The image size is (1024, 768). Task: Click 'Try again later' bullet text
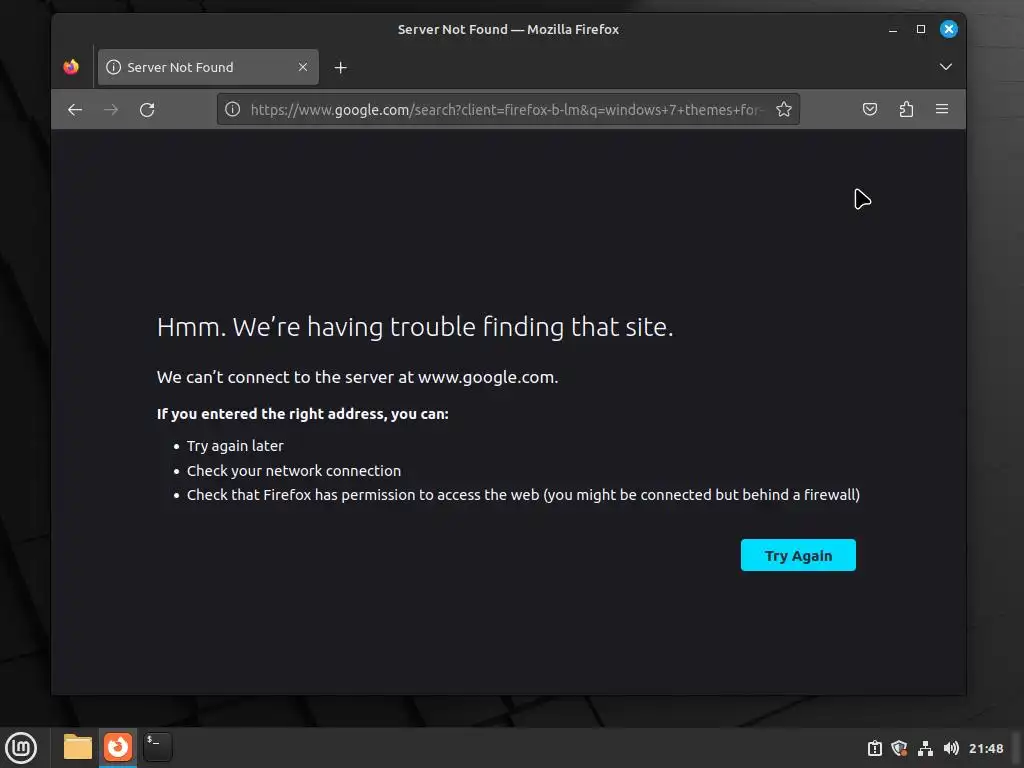[235, 446]
